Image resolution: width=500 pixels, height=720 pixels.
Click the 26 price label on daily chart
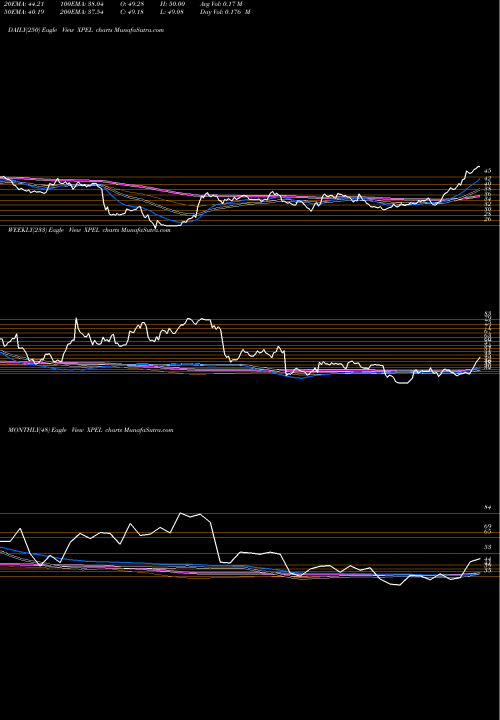click(x=489, y=219)
